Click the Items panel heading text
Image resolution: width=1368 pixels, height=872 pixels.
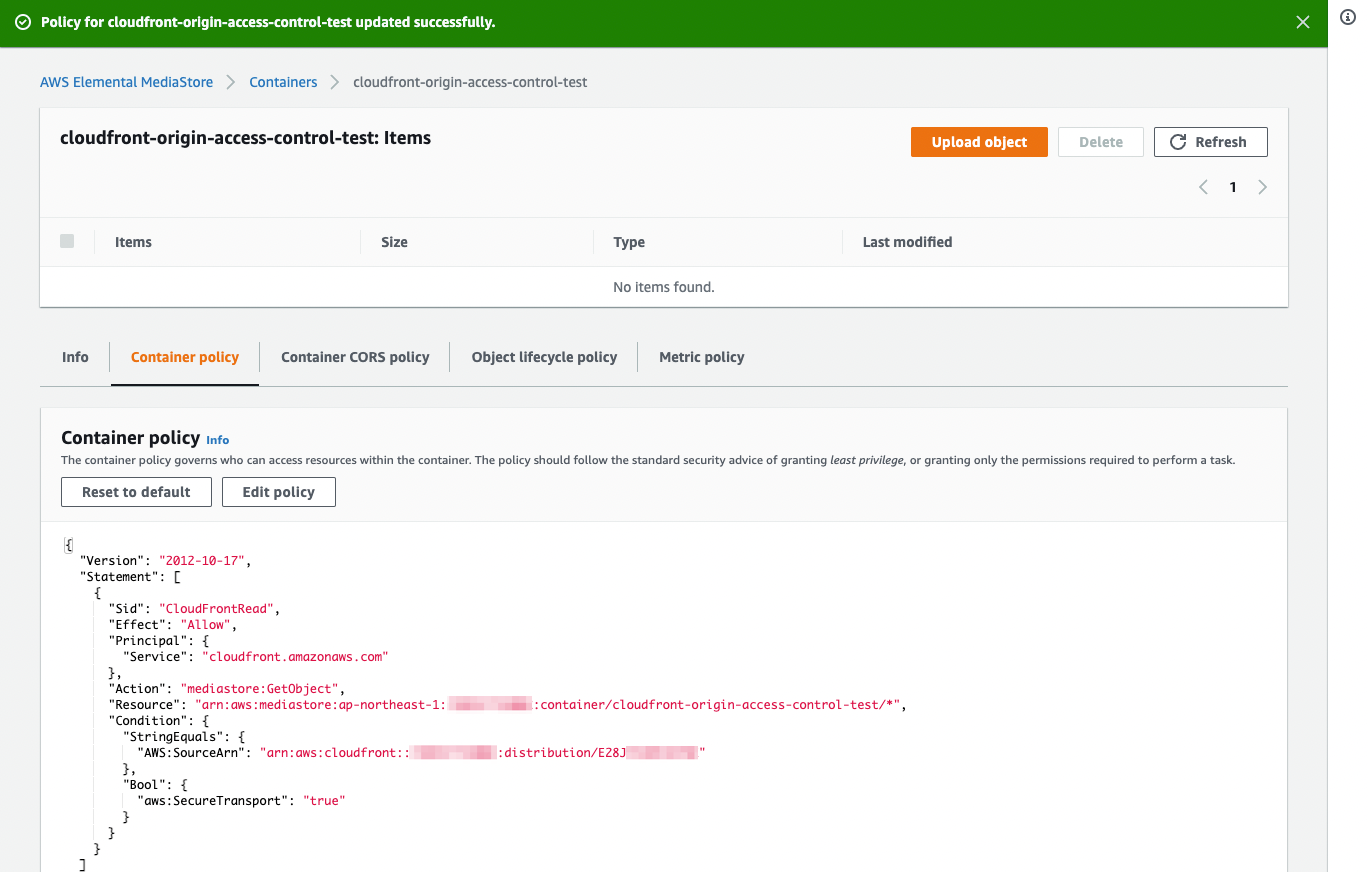(x=246, y=138)
